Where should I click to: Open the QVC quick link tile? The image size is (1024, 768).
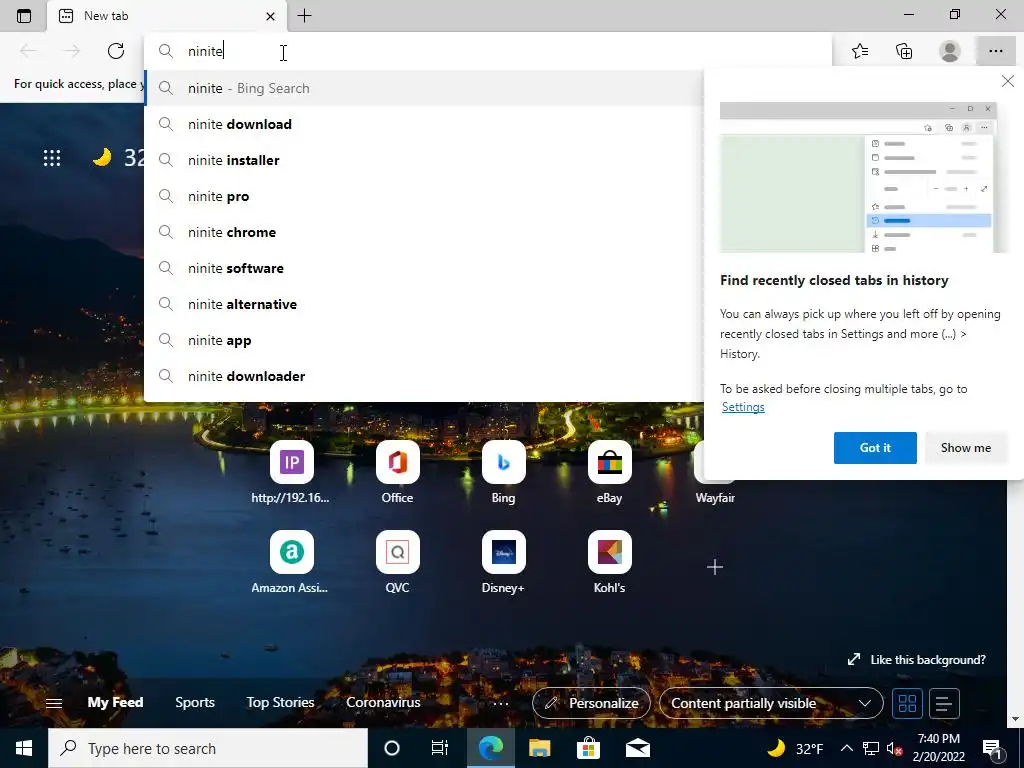coord(397,563)
